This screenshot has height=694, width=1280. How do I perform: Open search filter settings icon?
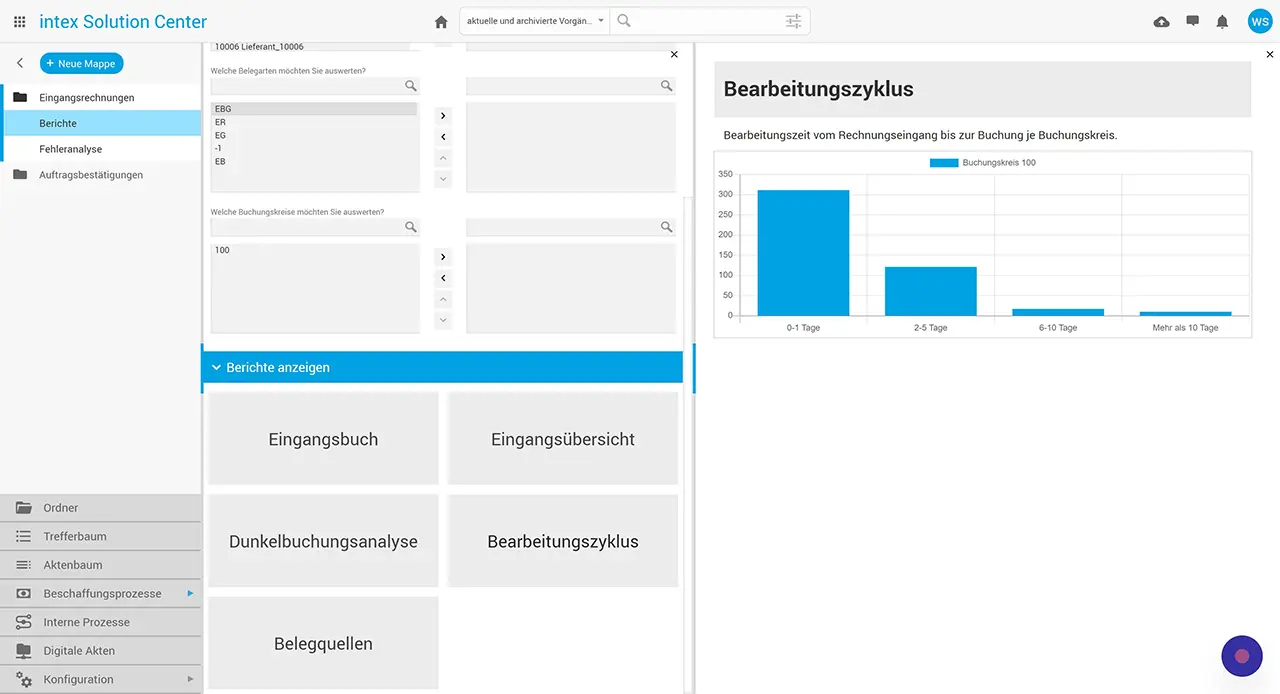pos(793,21)
